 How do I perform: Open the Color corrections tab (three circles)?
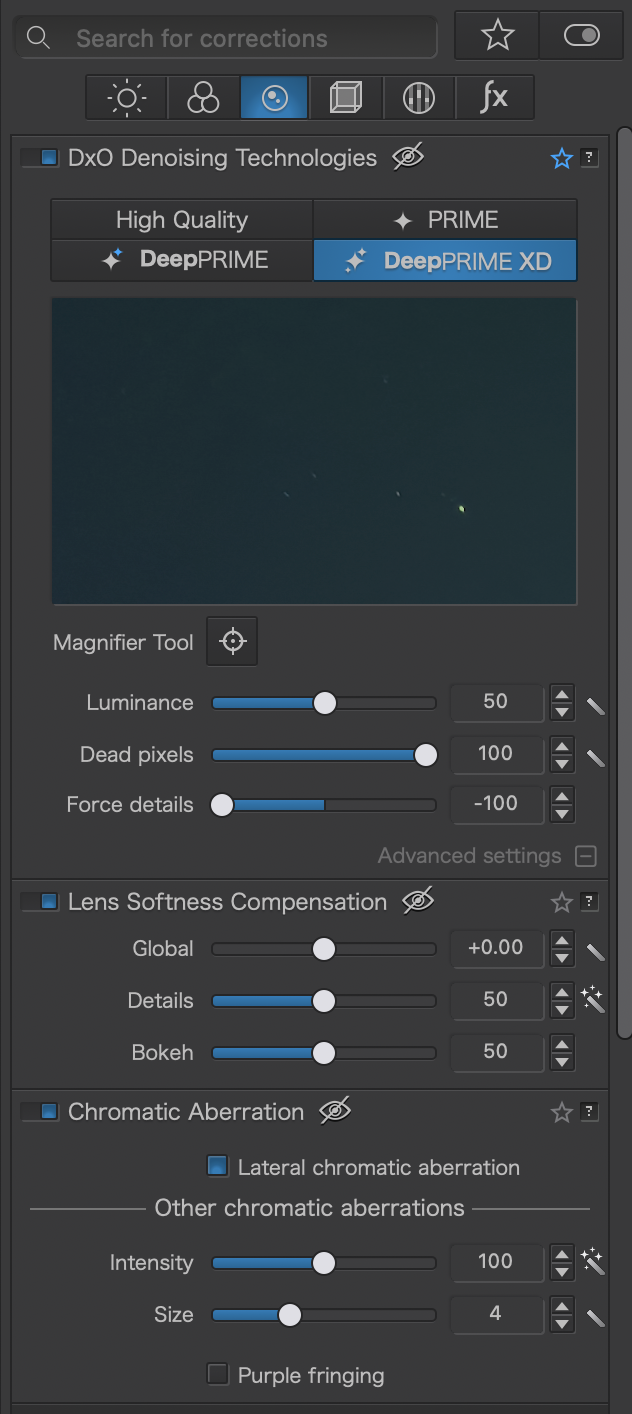pyautogui.click(x=203, y=98)
